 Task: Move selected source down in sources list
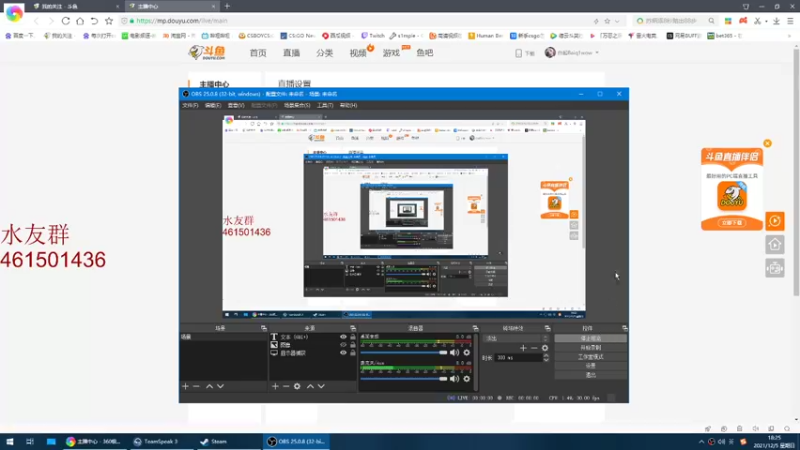[x=321, y=386]
